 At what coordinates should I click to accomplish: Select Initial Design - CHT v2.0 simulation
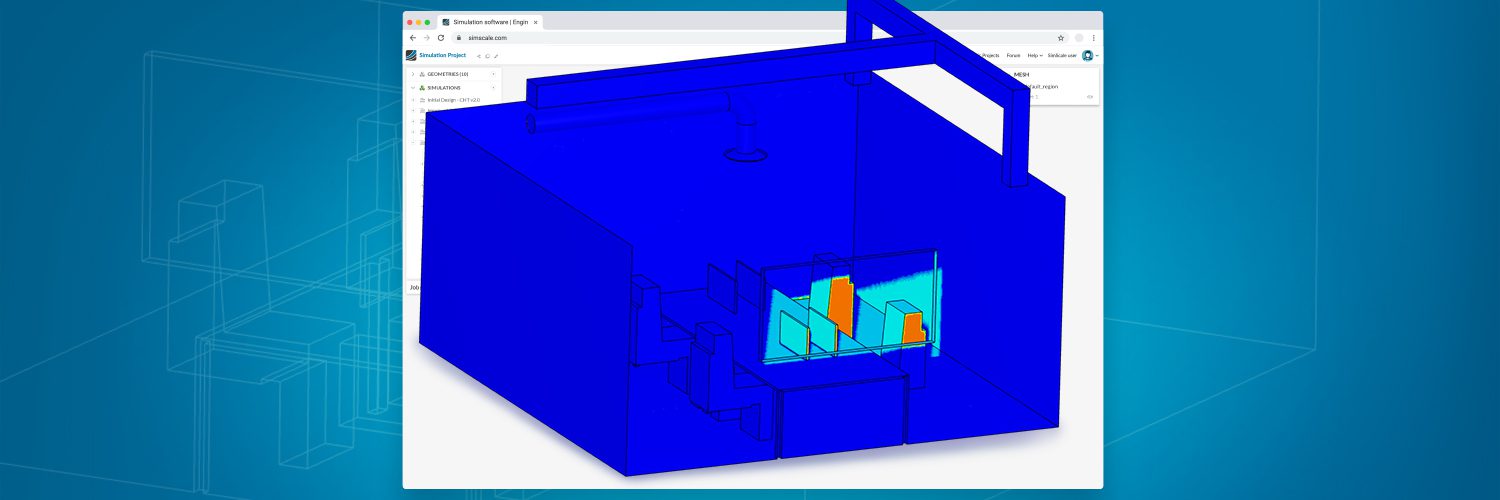click(x=453, y=100)
